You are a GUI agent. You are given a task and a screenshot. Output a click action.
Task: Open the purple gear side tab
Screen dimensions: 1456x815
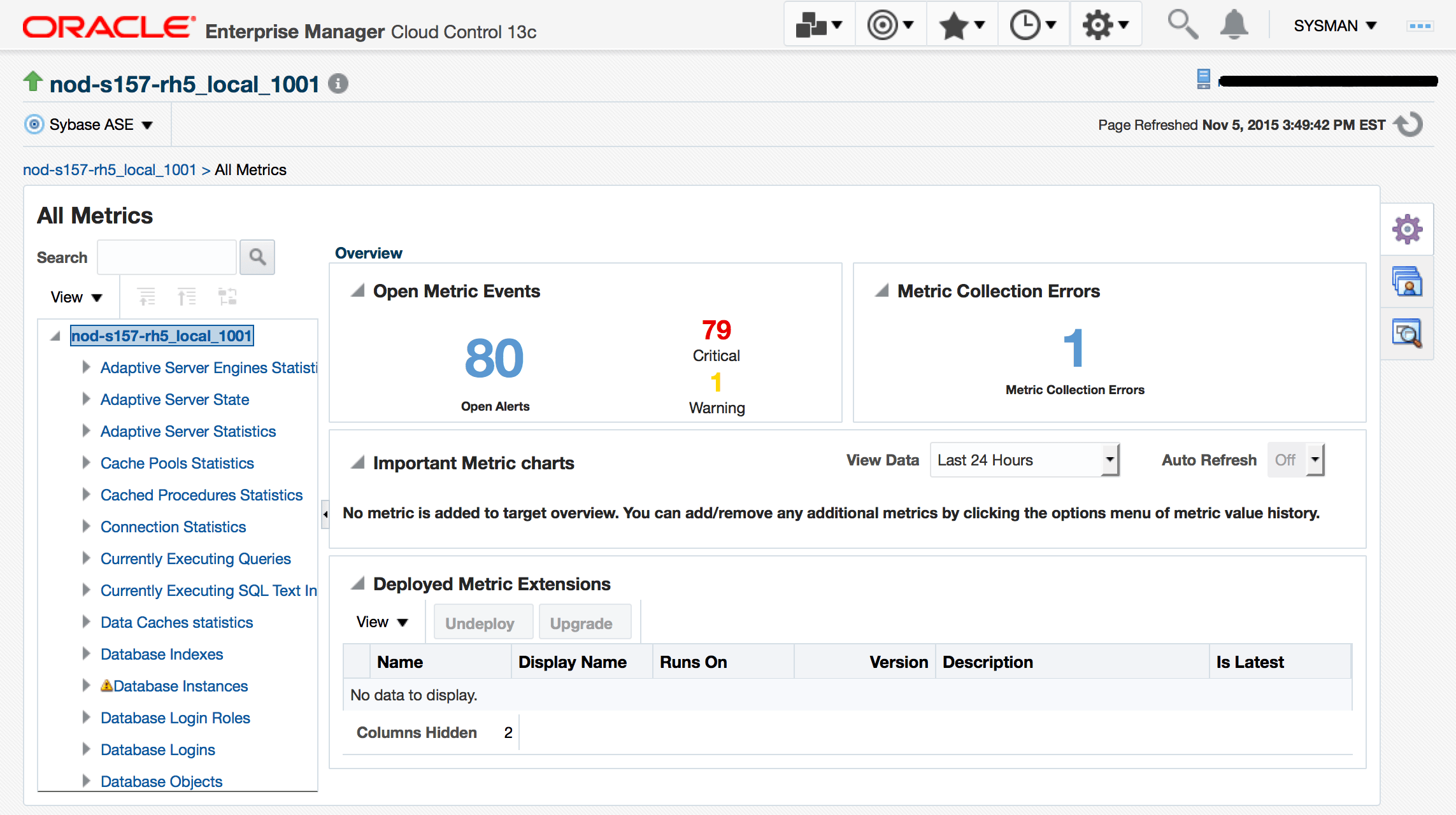[x=1407, y=229]
